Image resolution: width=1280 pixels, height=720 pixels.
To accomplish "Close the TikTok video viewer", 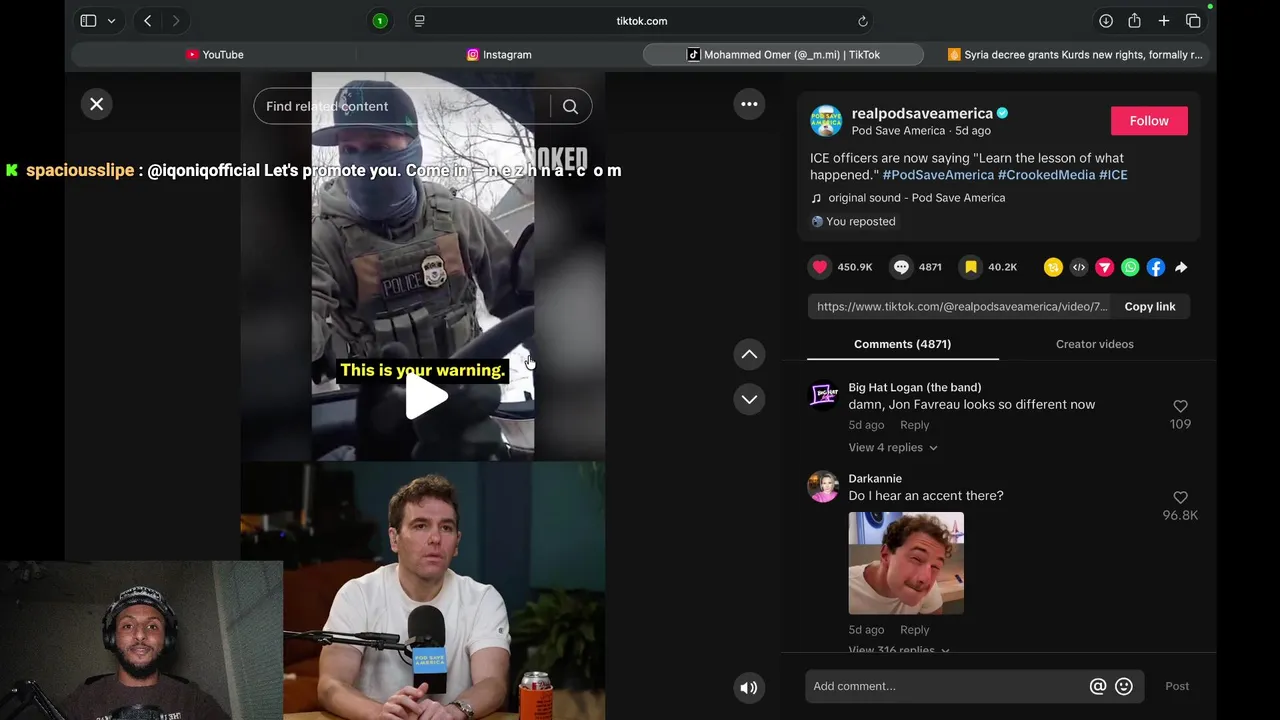I will point(97,104).
